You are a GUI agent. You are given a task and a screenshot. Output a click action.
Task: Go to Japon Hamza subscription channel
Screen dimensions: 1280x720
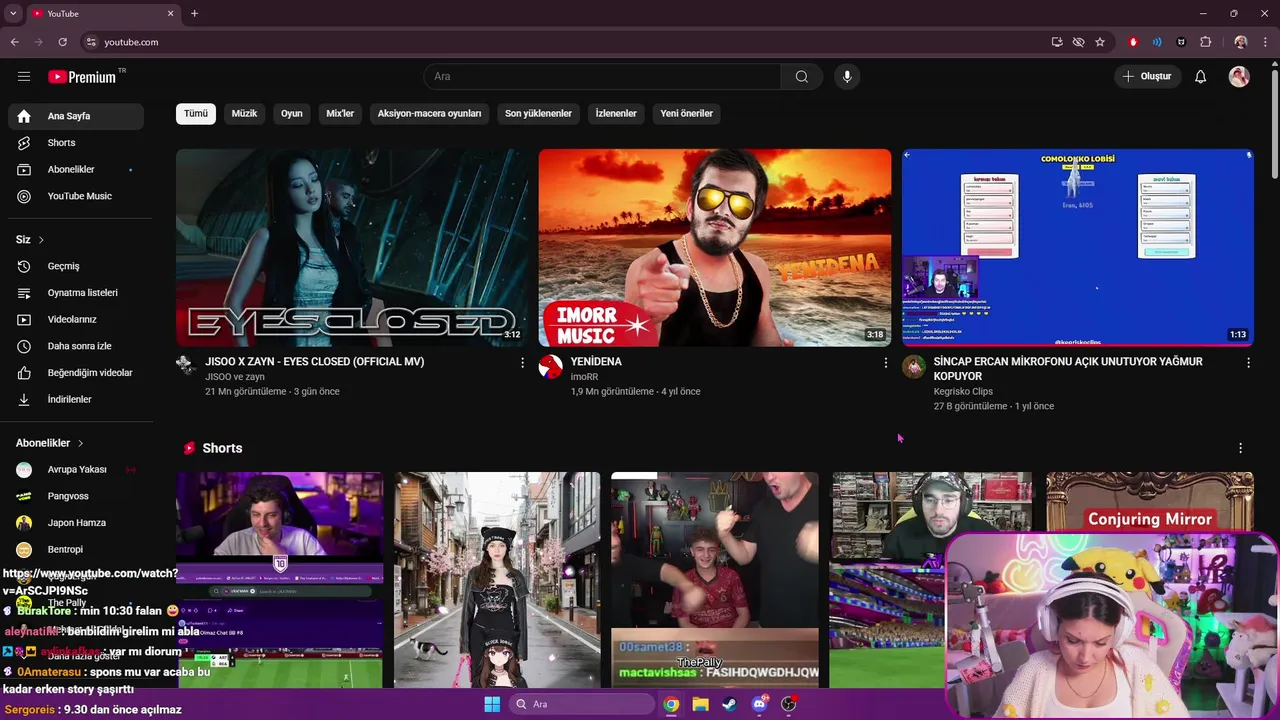coord(76,523)
